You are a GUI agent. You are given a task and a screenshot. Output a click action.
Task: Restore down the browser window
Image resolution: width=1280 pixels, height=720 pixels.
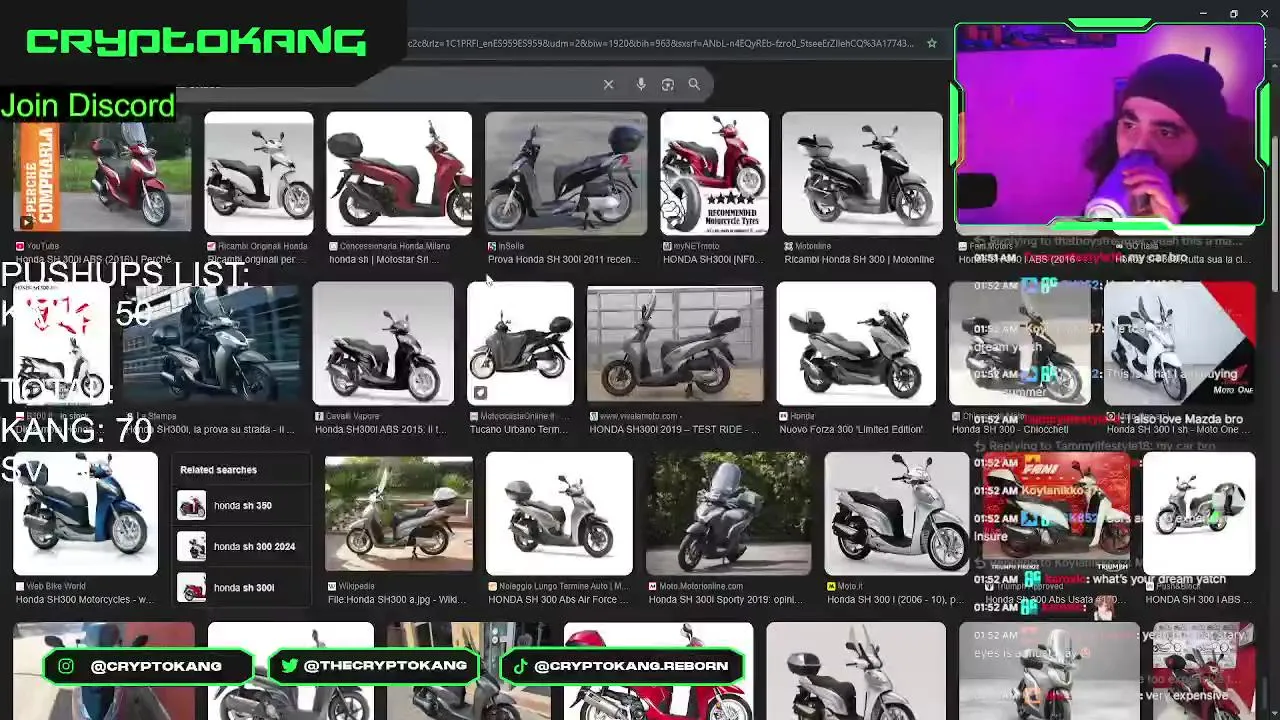pos(1233,14)
